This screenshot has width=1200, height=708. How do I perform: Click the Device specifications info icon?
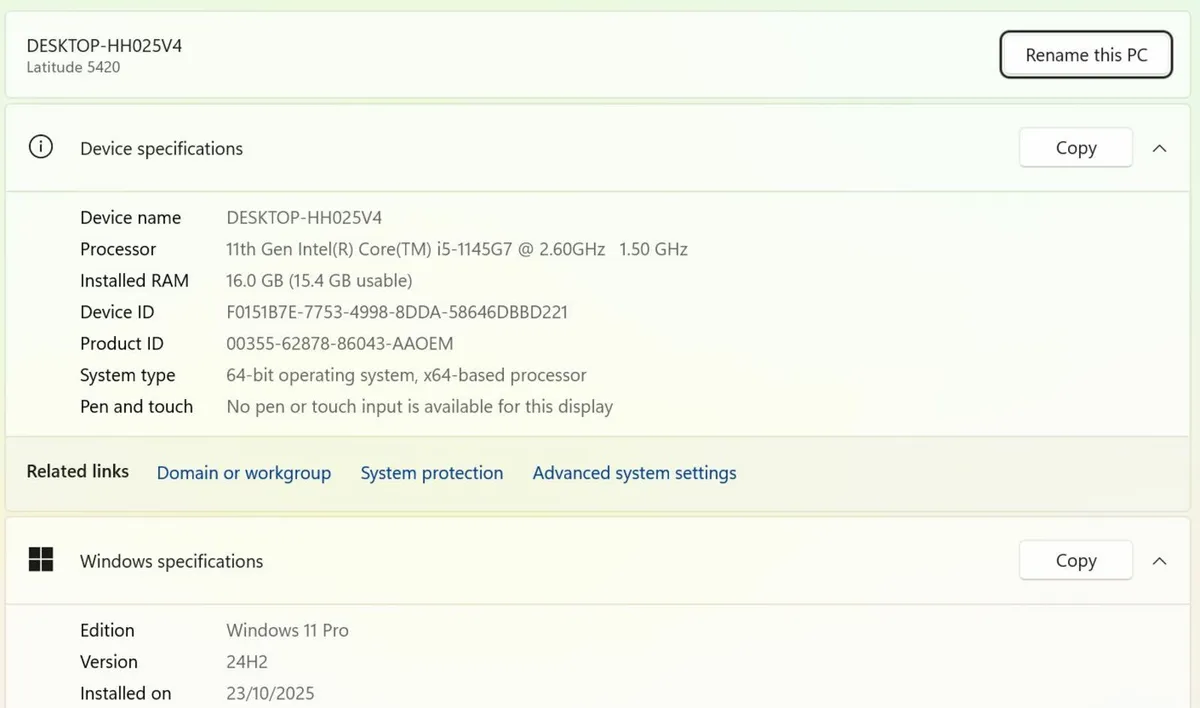(x=40, y=148)
